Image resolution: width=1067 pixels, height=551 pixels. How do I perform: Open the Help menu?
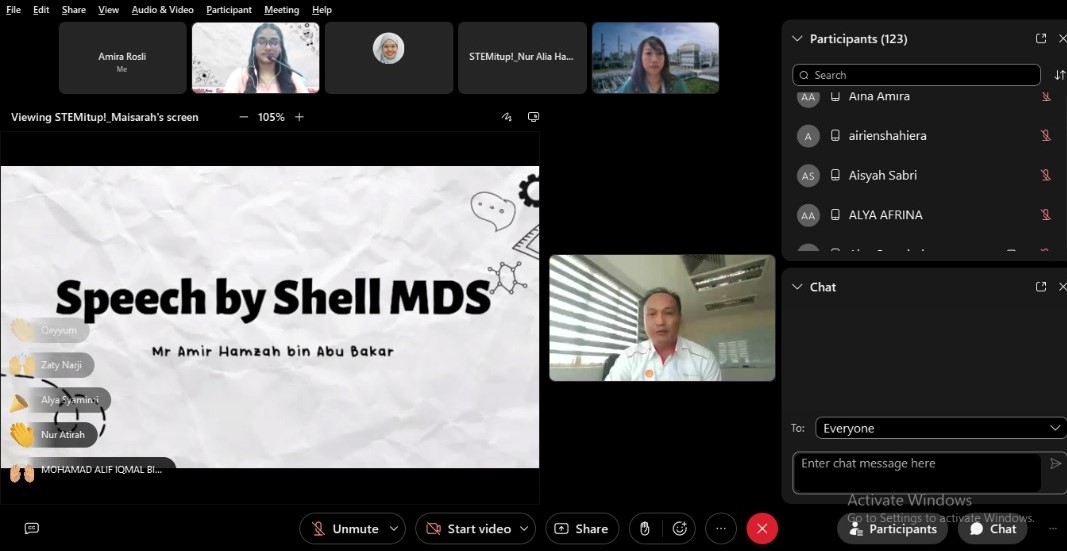coord(322,10)
